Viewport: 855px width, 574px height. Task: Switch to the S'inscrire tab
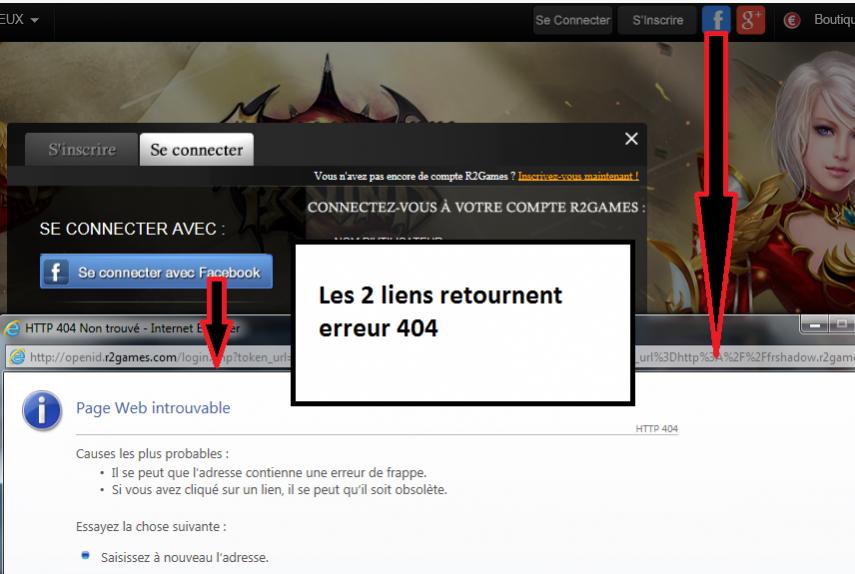point(82,150)
